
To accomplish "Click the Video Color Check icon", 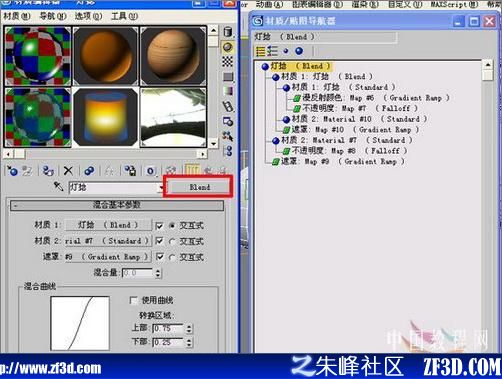I will point(228,91).
